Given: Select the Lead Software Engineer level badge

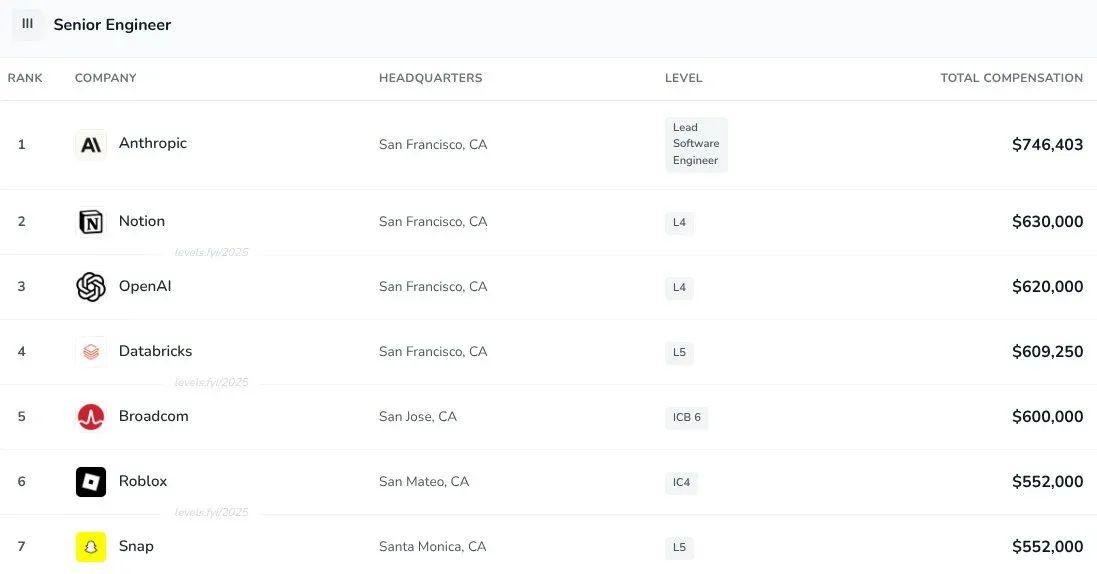Looking at the screenshot, I should (x=696, y=144).
